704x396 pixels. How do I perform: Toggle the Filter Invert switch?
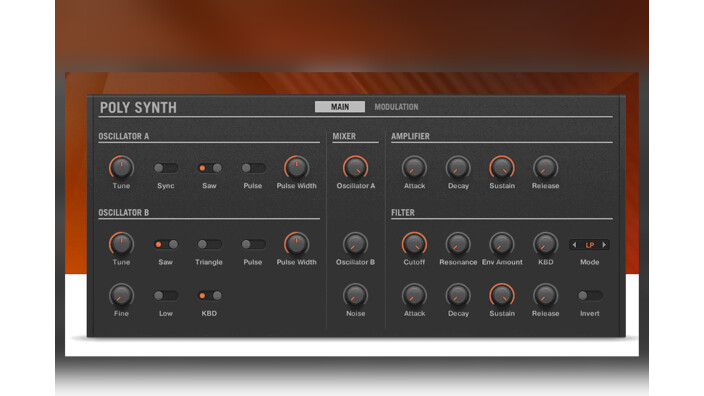click(x=590, y=295)
